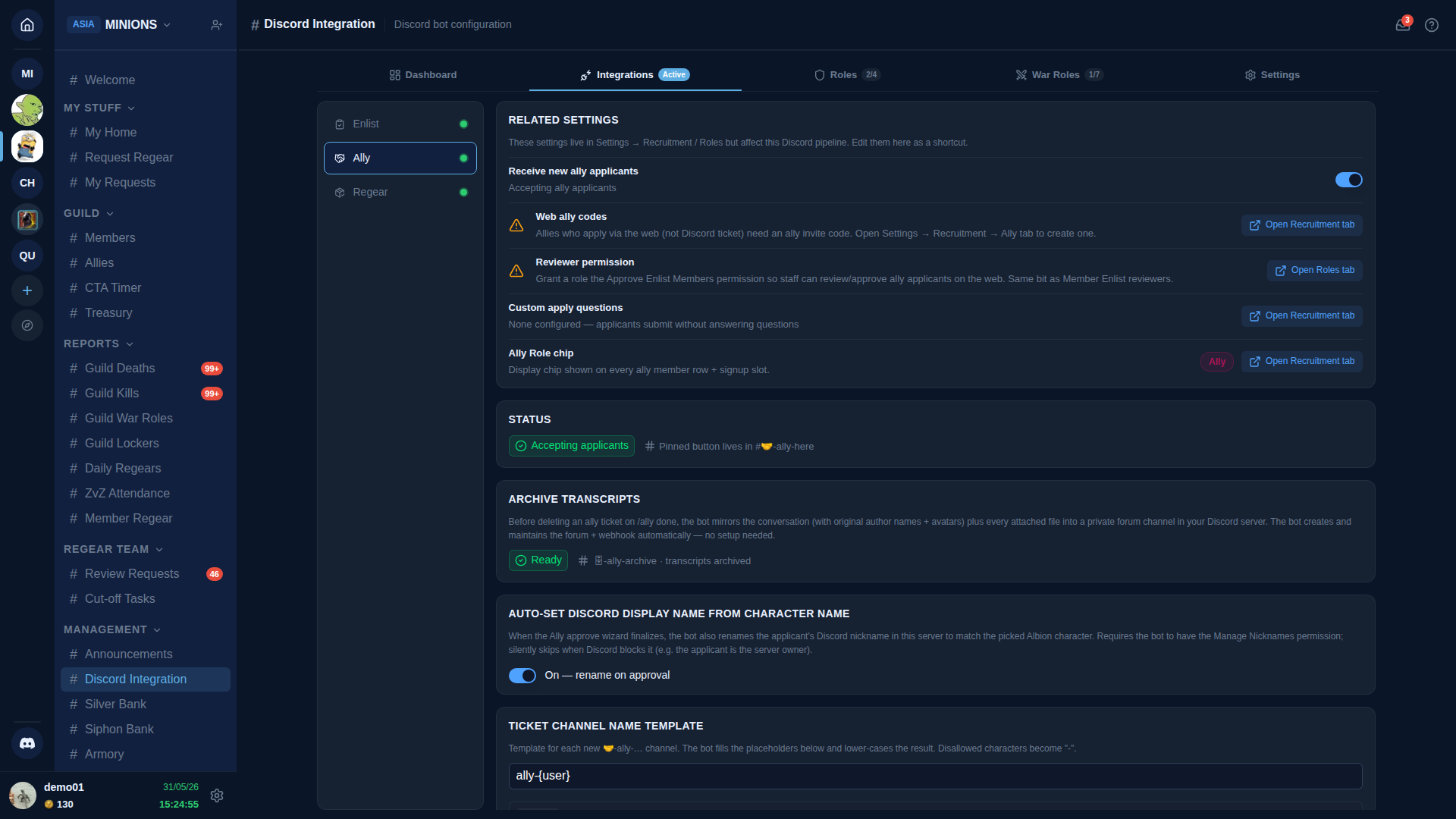Image resolution: width=1456 pixels, height=819 pixels.
Task: Click the Enlist green status dot
Action: click(463, 124)
